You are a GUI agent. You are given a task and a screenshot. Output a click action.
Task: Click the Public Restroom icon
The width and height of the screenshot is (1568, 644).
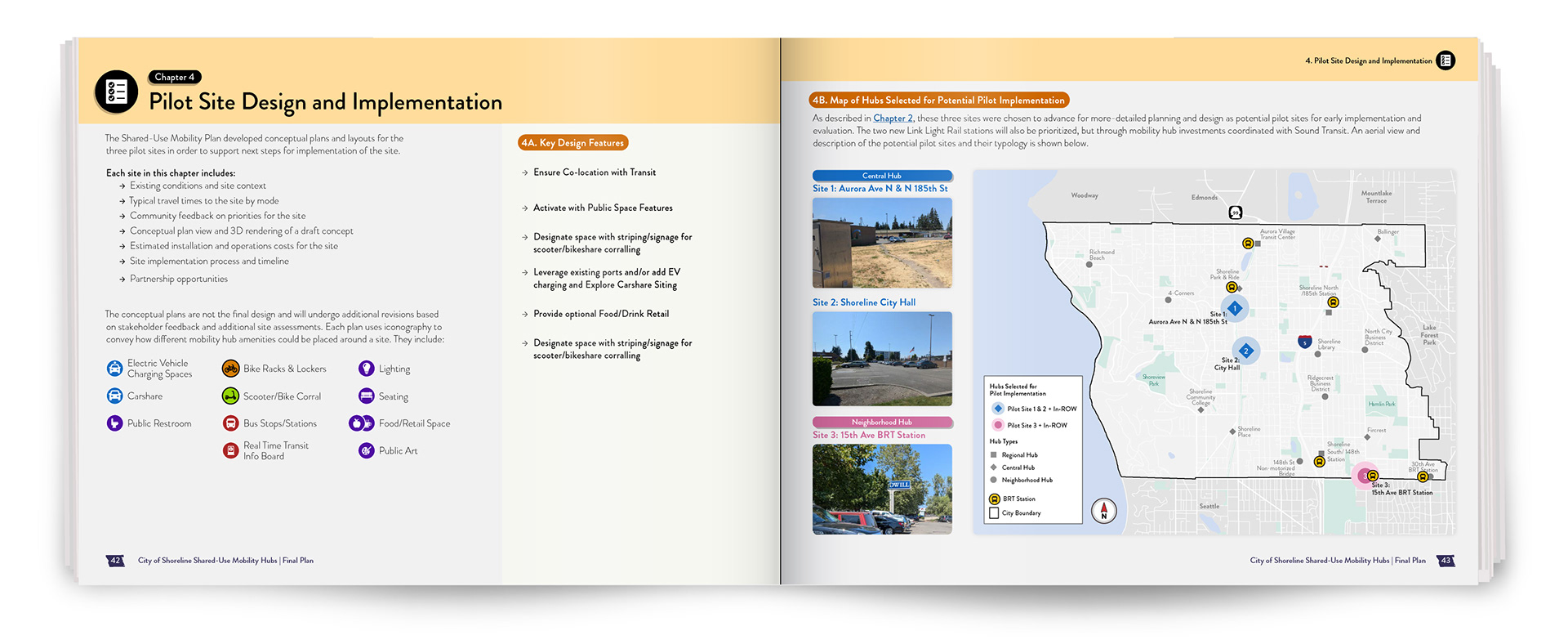click(x=115, y=423)
